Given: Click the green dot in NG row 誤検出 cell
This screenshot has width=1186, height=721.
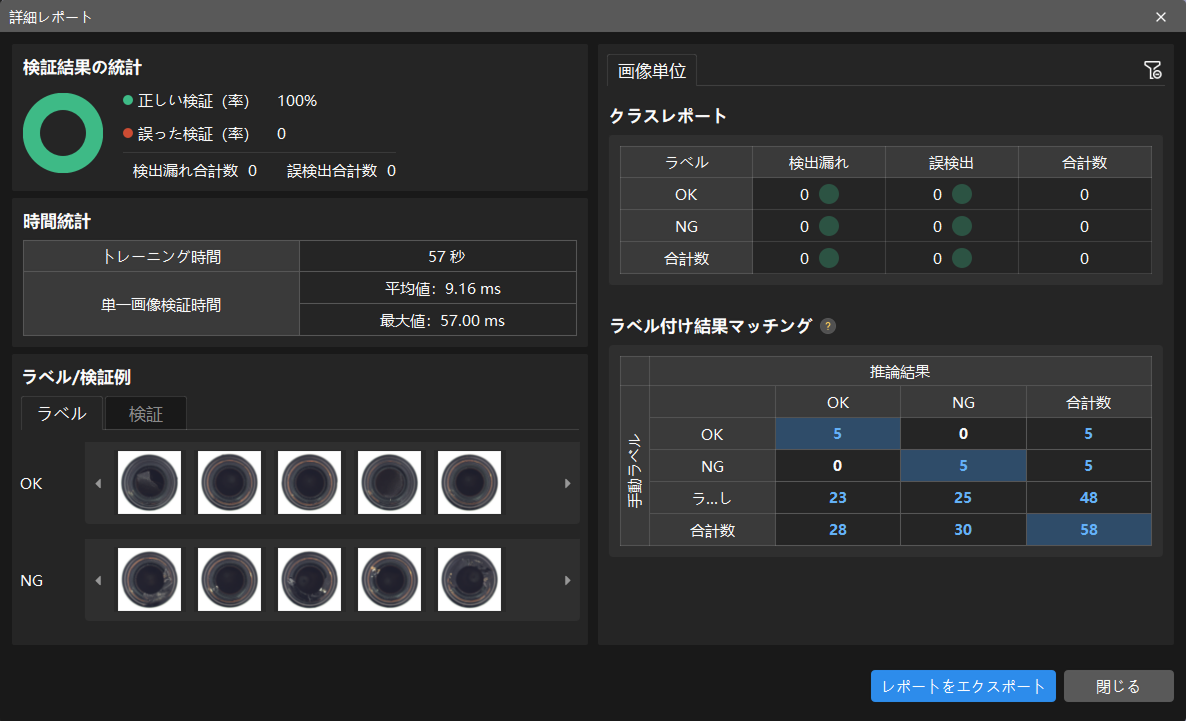Looking at the screenshot, I should pyautogui.click(x=962, y=226).
